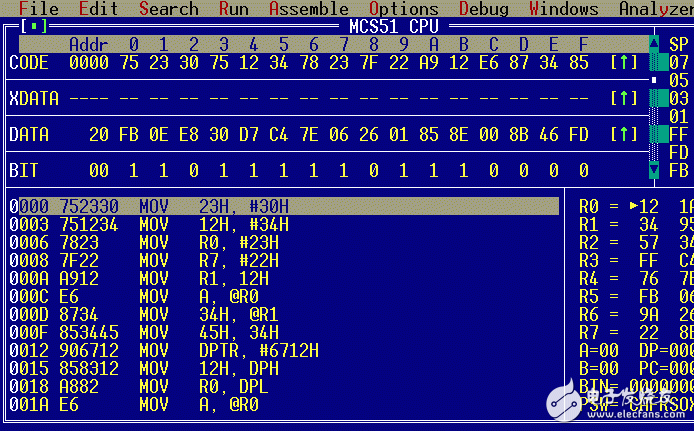Image resolution: width=694 pixels, height=431 pixels.
Task: Open the Windows menu
Action: click(564, 9)
